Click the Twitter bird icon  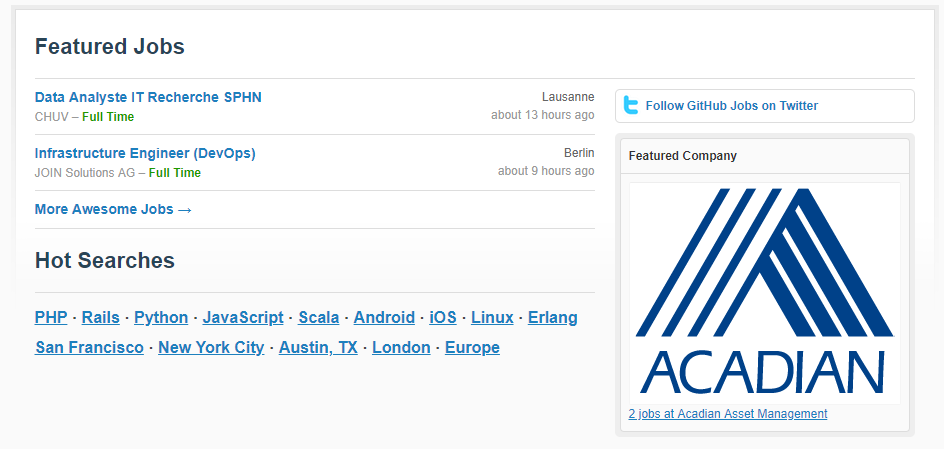click(x=630, y=106)
